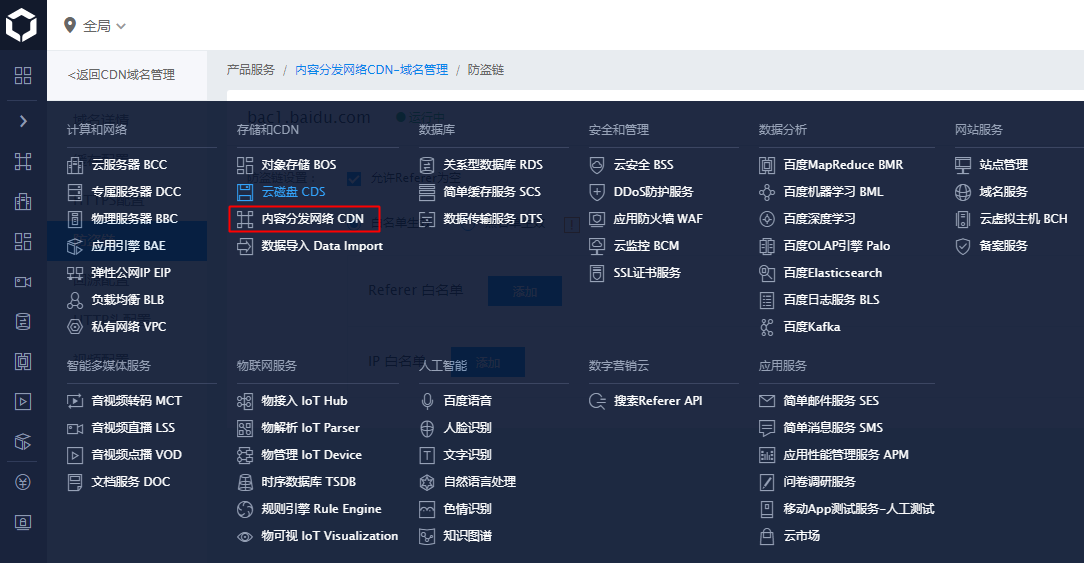The width and height of the screenshot is (1084, 563).
Task: Open 云虚拟主机 BCH
Action: (1023, 219)
